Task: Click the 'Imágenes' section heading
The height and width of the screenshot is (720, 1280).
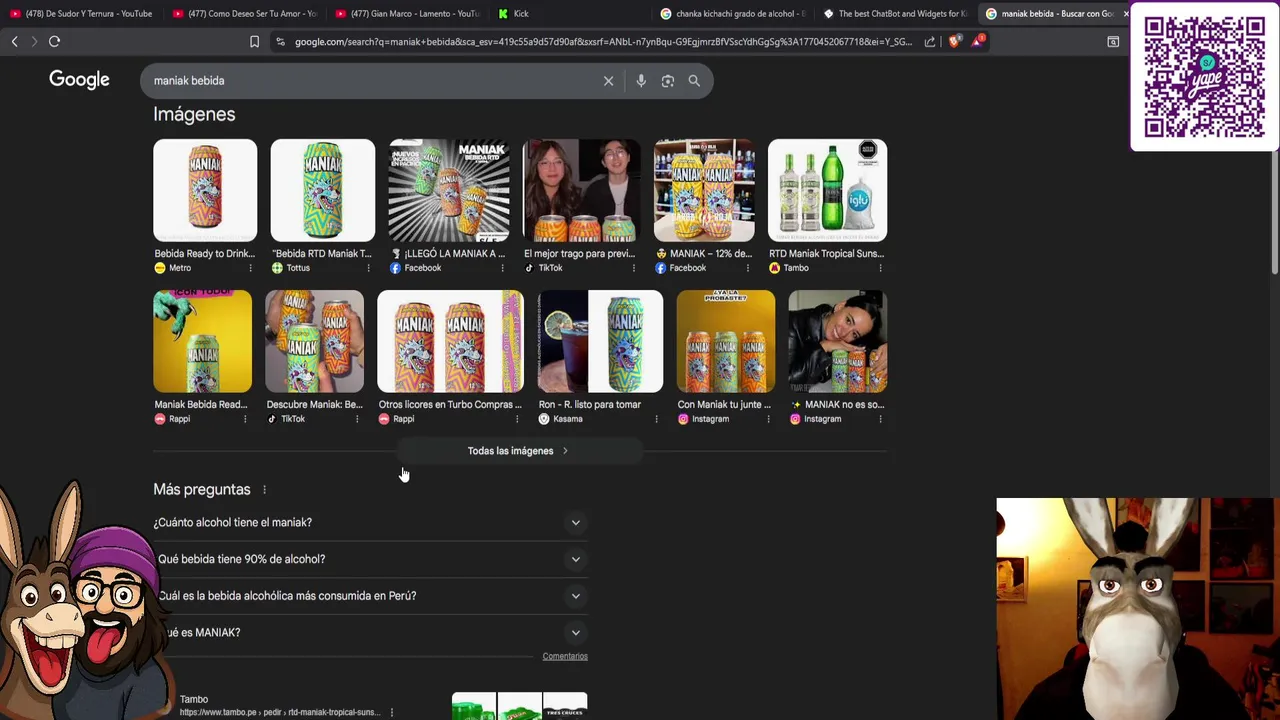Action: point(194,114)
